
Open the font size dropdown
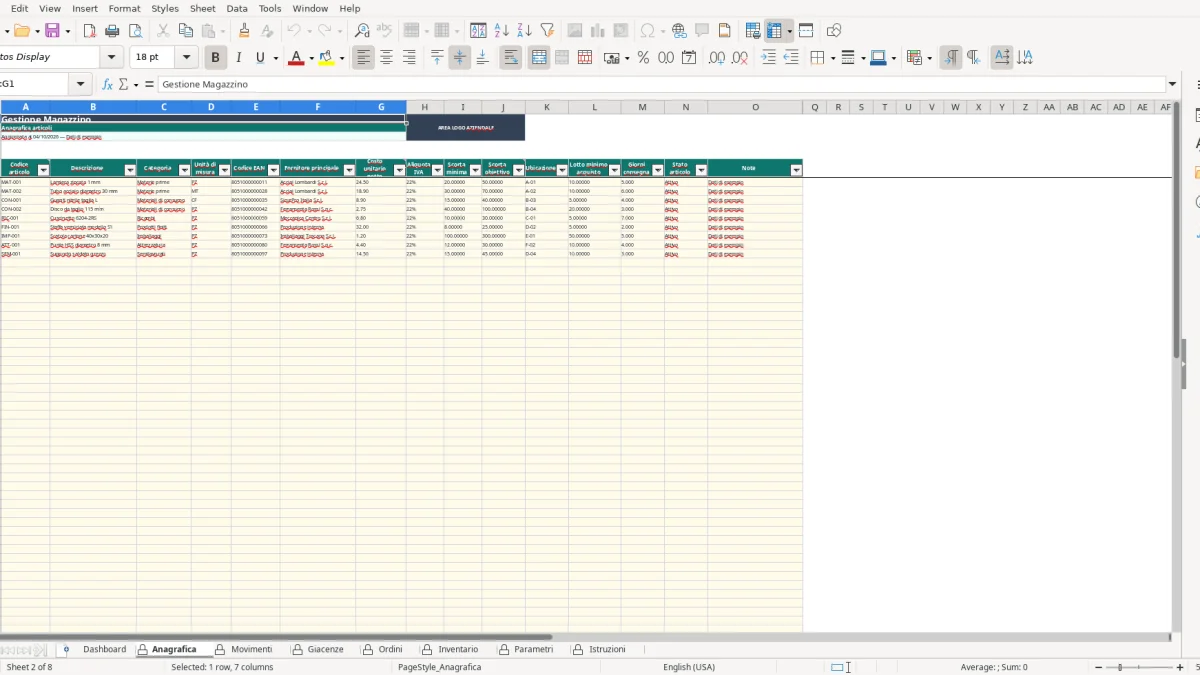[x=188, y=58]
